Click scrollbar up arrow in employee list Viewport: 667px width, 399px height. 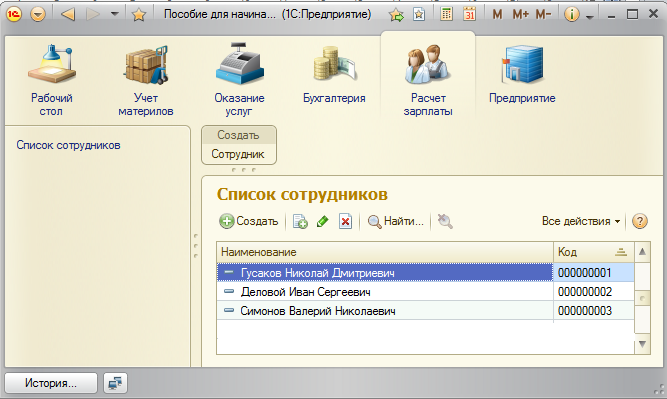pos(642,252)
